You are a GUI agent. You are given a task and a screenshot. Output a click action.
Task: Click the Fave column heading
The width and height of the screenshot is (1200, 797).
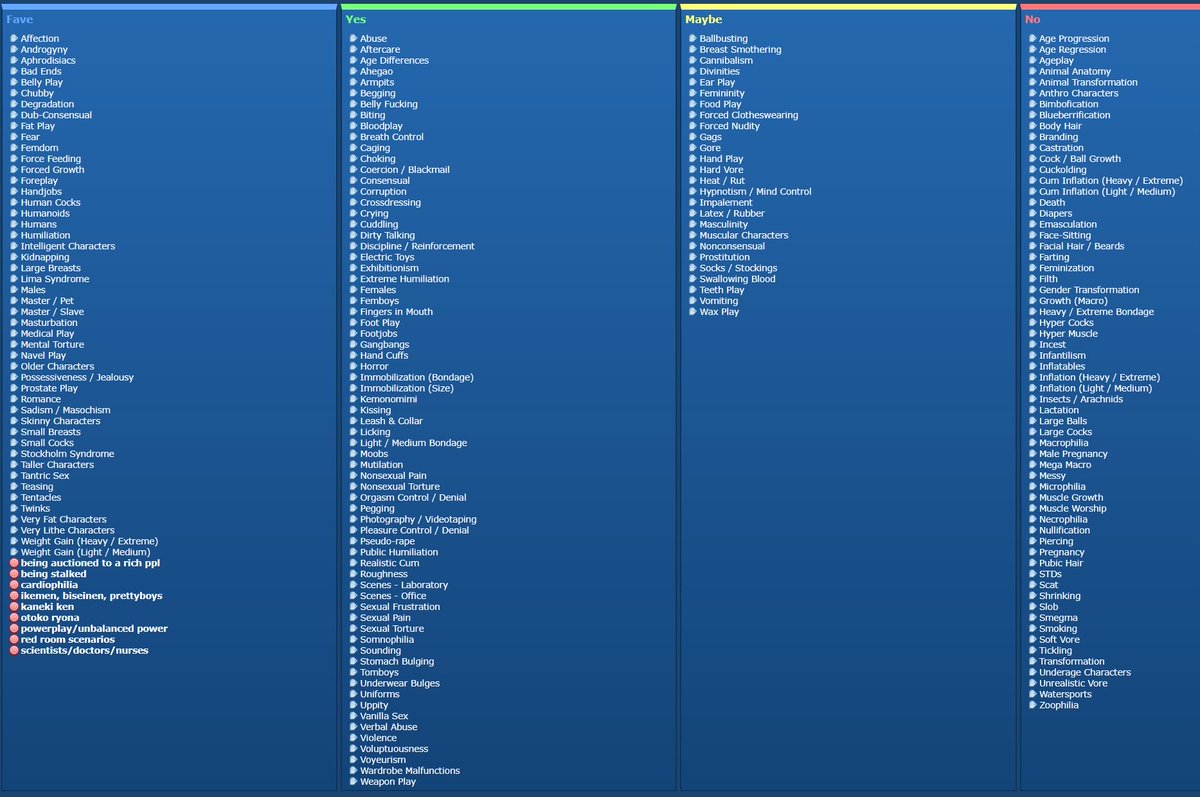coord(19,19)
